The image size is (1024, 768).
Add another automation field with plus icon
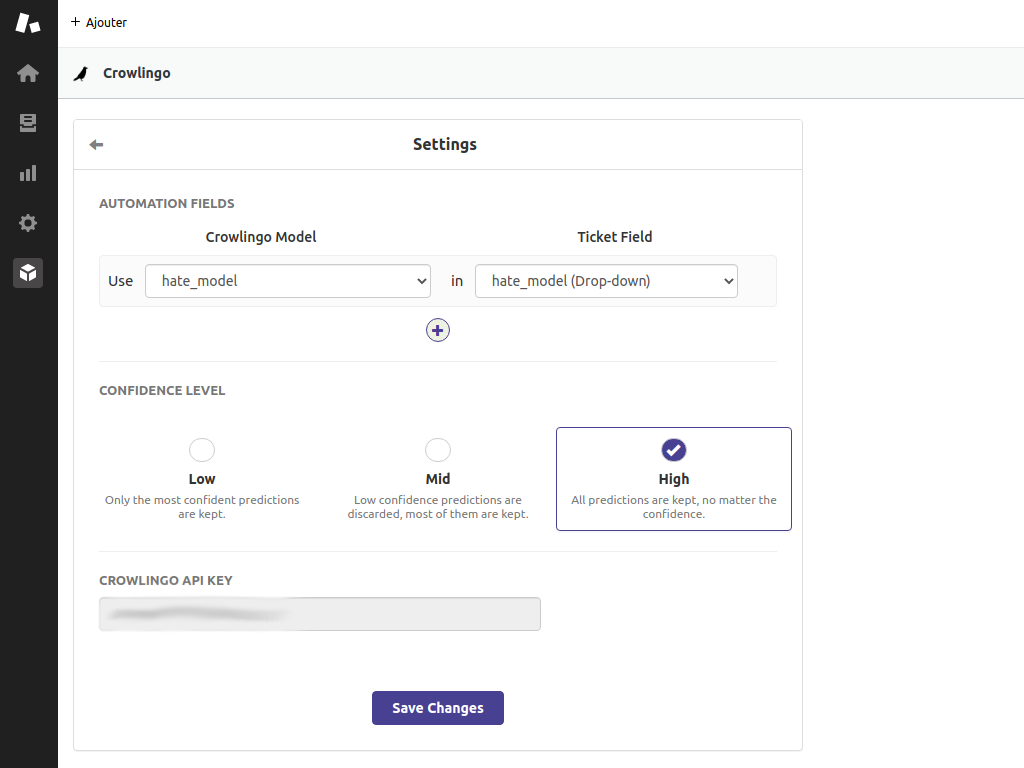tap(438, 330)
